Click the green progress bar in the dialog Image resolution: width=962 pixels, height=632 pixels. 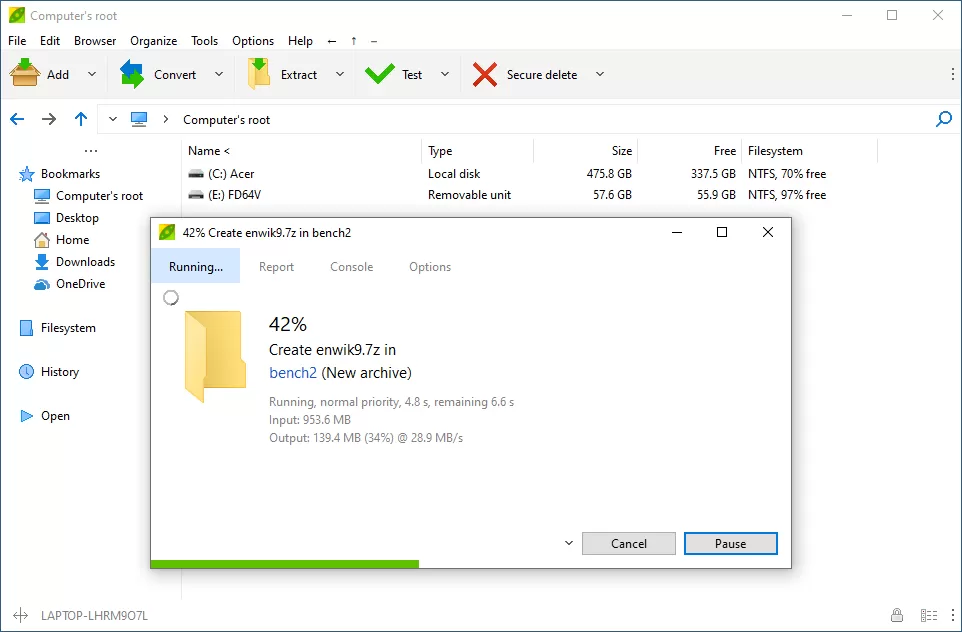point(285,564)
